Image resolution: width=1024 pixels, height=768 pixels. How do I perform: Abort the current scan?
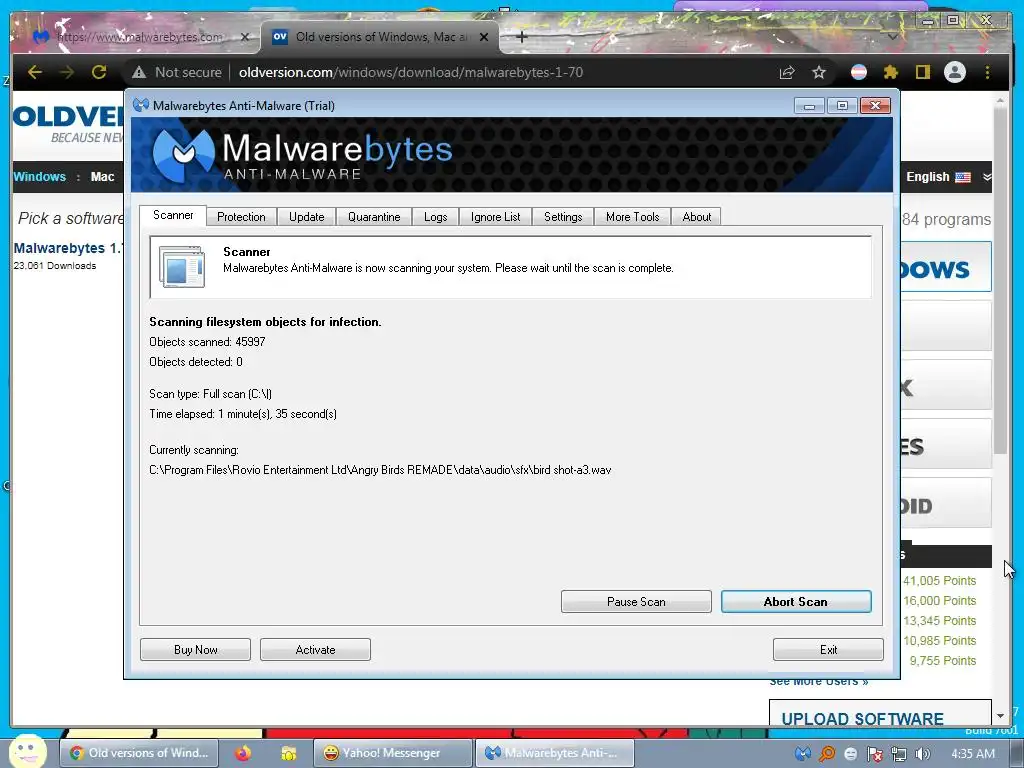(795, 601)
